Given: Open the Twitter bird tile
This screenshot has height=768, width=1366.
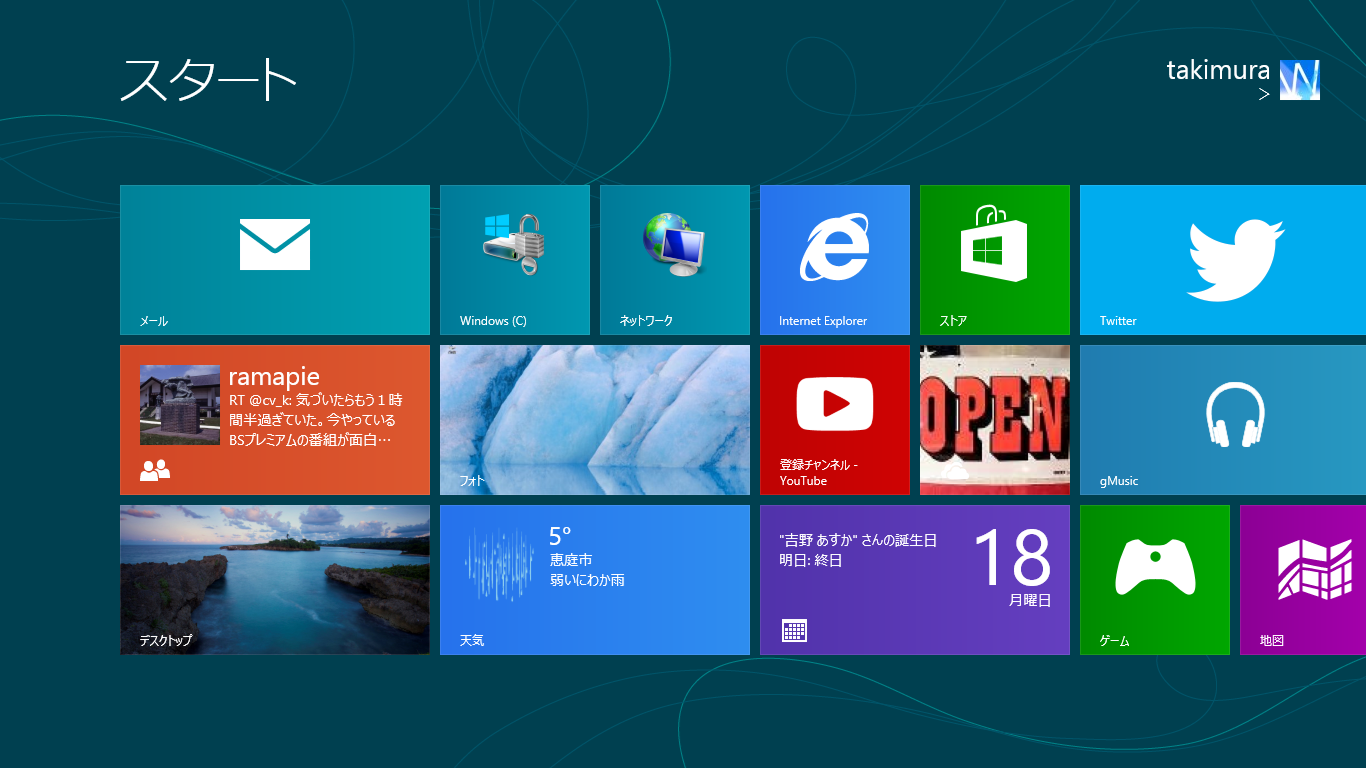Looking at the screenshot, I should pos(1223,260).
